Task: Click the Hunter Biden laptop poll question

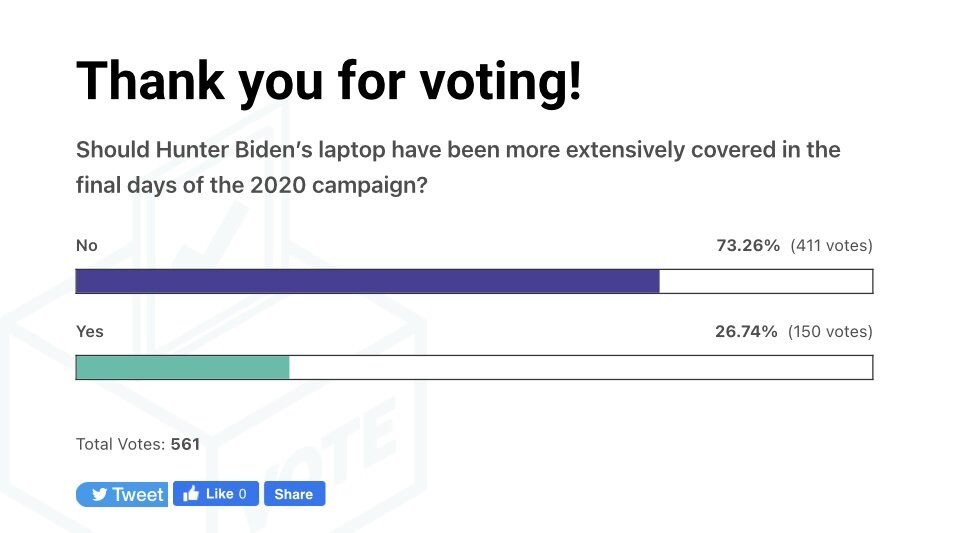Action: pyautogui.click(x=458, y=168)
